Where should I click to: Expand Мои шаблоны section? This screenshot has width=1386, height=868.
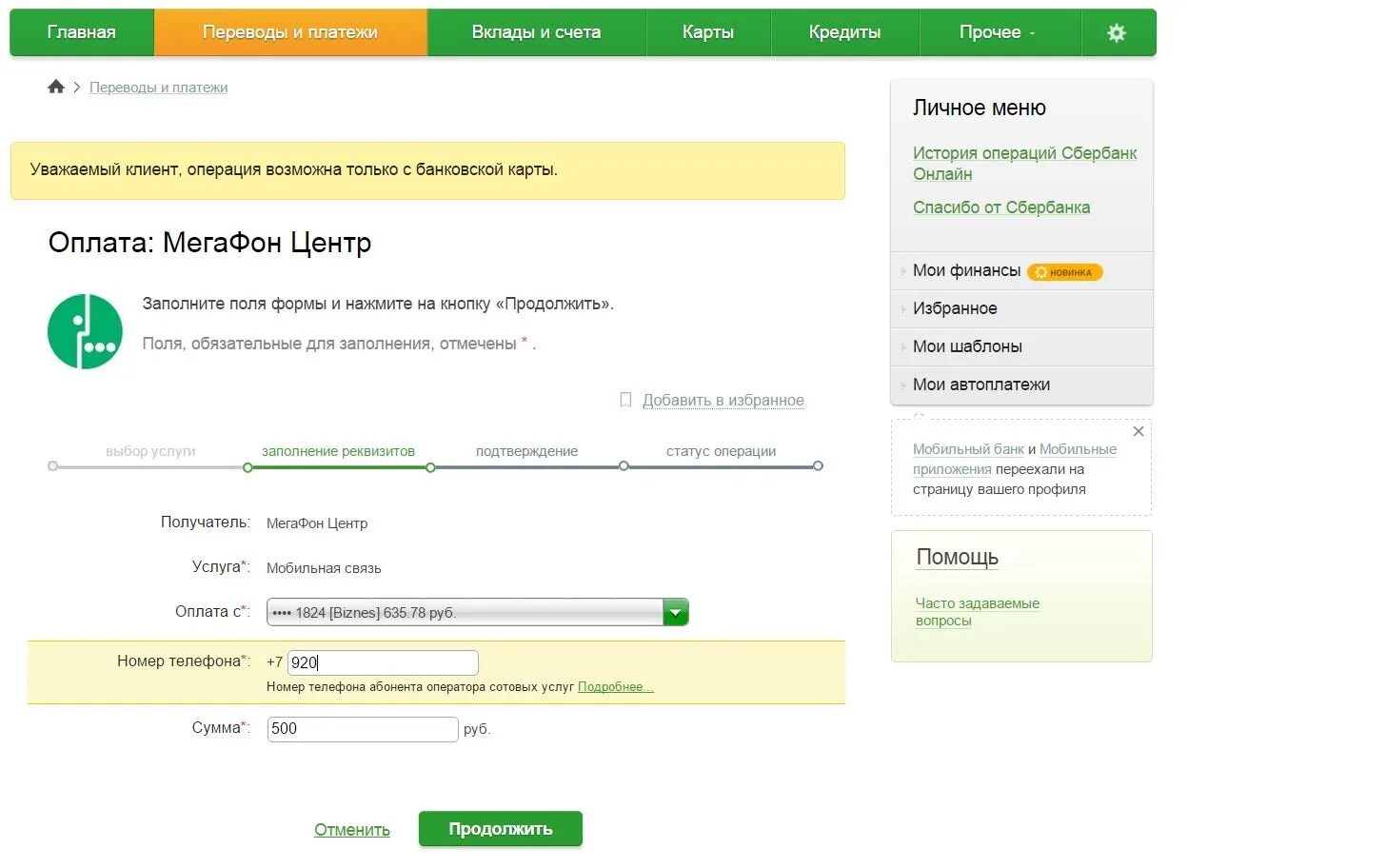(1021, 346)
